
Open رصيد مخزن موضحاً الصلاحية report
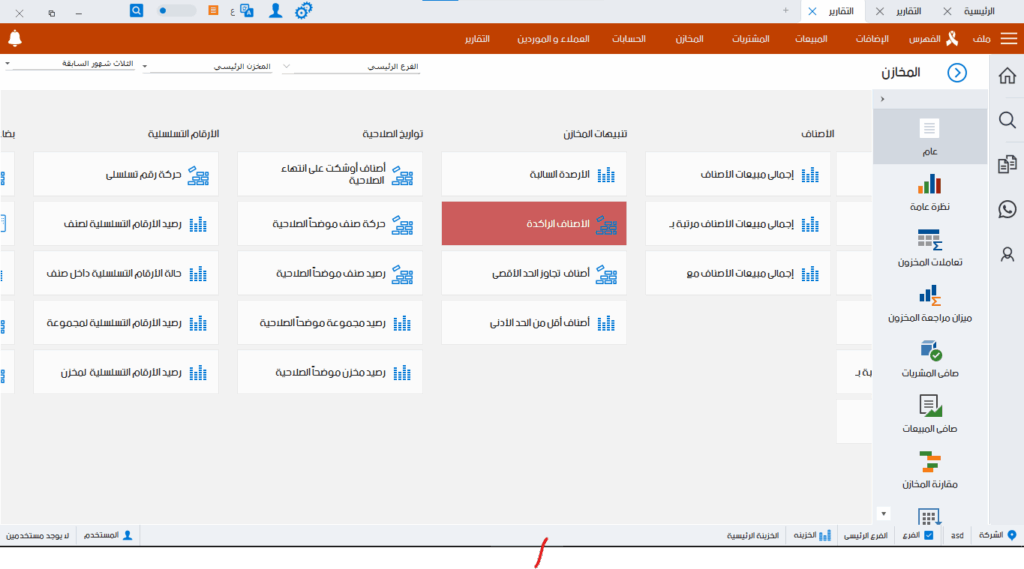coord(330,372)
